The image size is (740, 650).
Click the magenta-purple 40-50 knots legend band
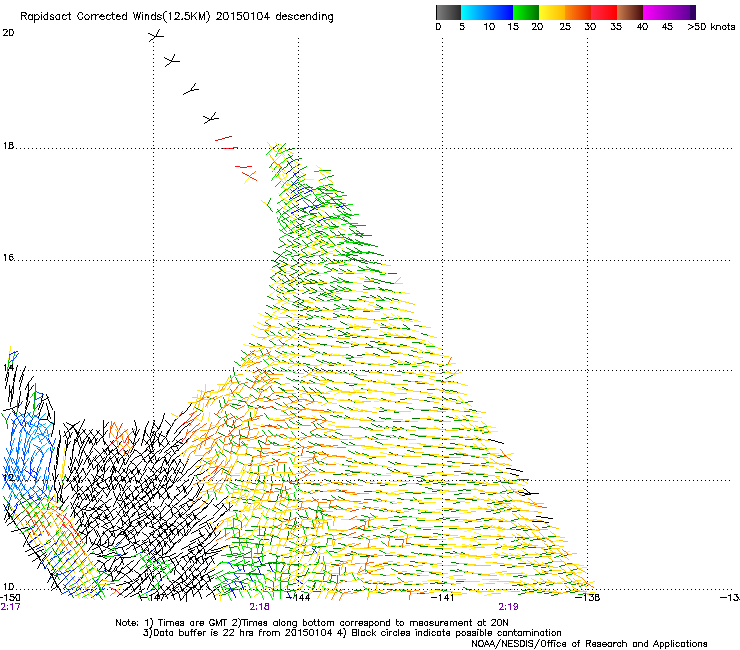[669, 12]
